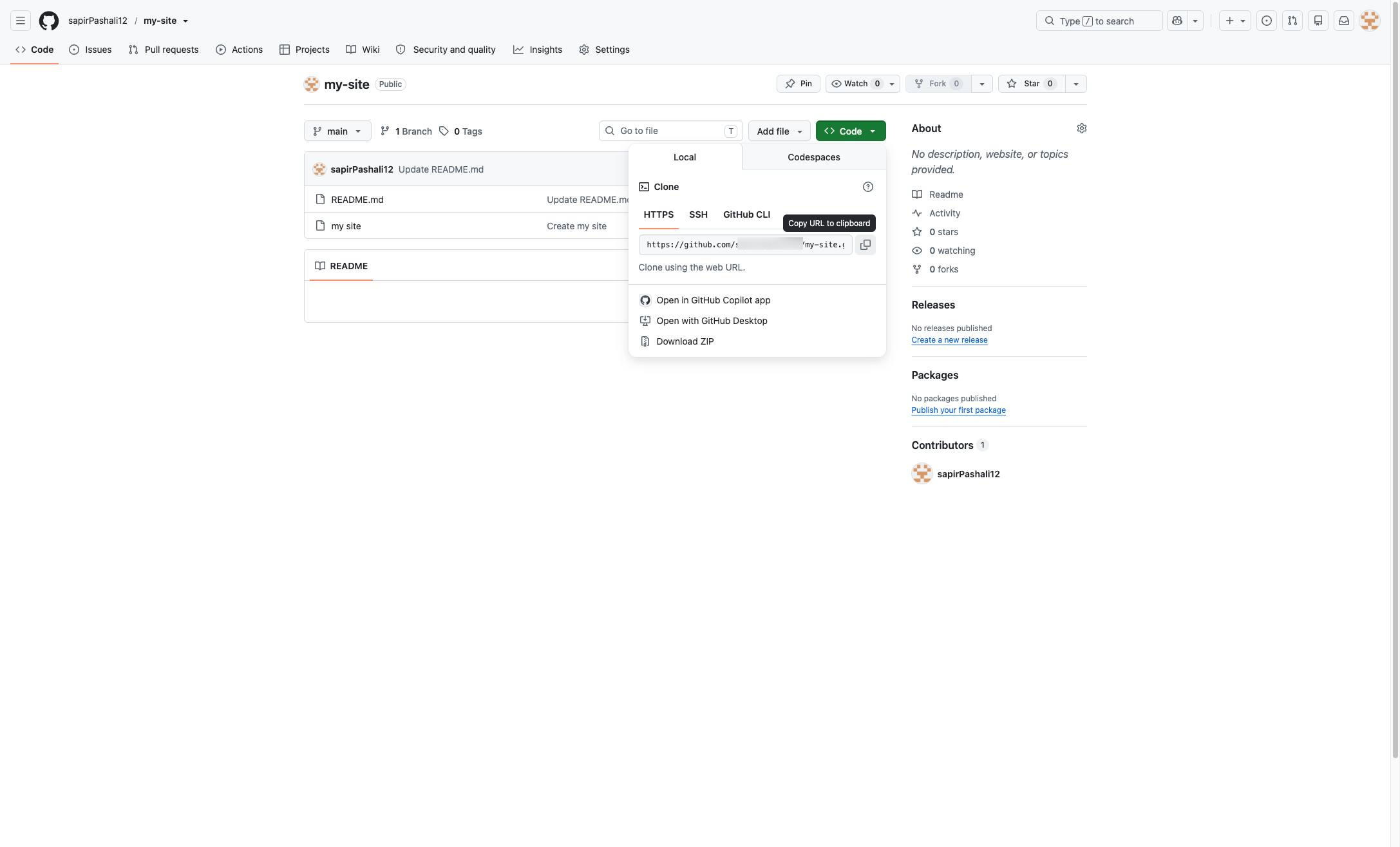Select the GitHub CLI clone tab
The width and height of the screenshot is (1400, 847).
(x=746, y=214)
